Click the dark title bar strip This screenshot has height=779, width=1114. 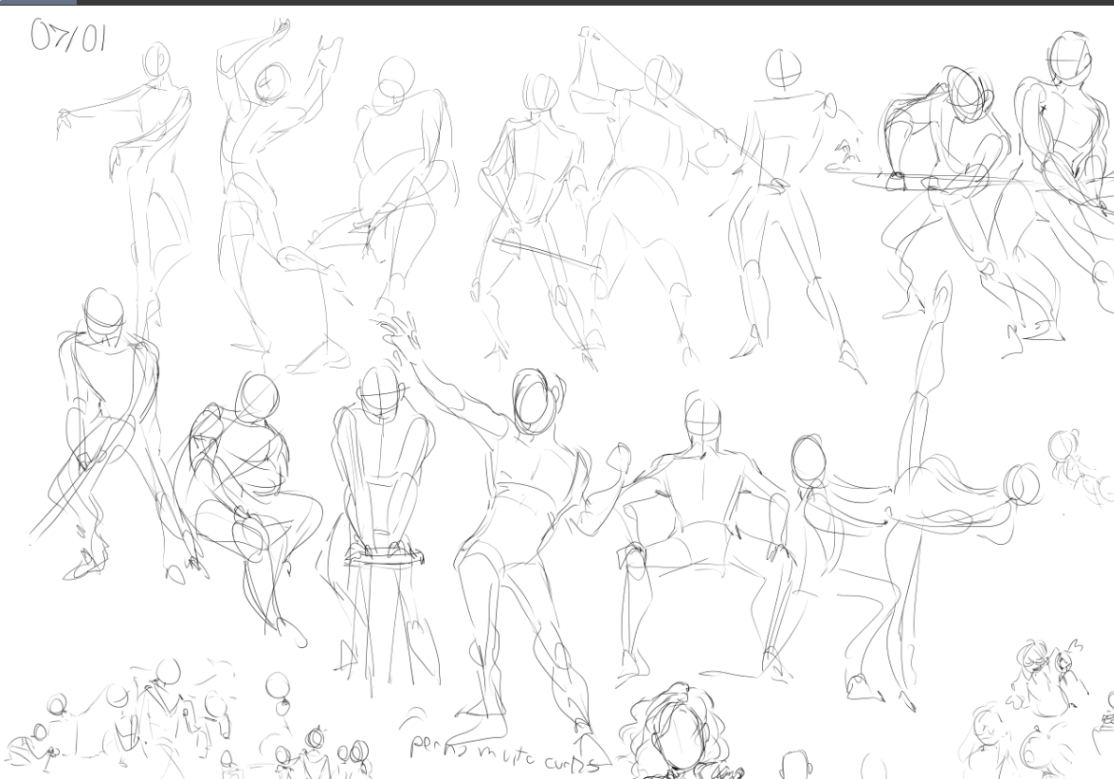[600, 2]
